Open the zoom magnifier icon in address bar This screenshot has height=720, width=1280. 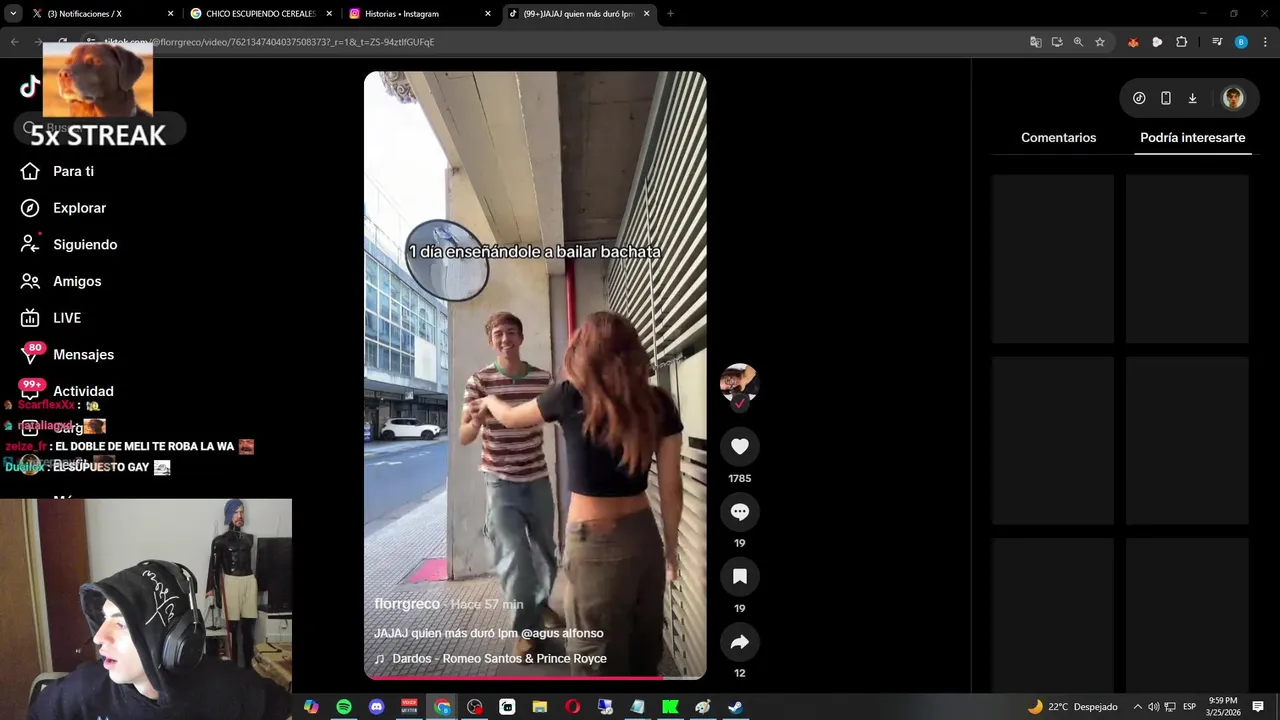[1078, 42]
